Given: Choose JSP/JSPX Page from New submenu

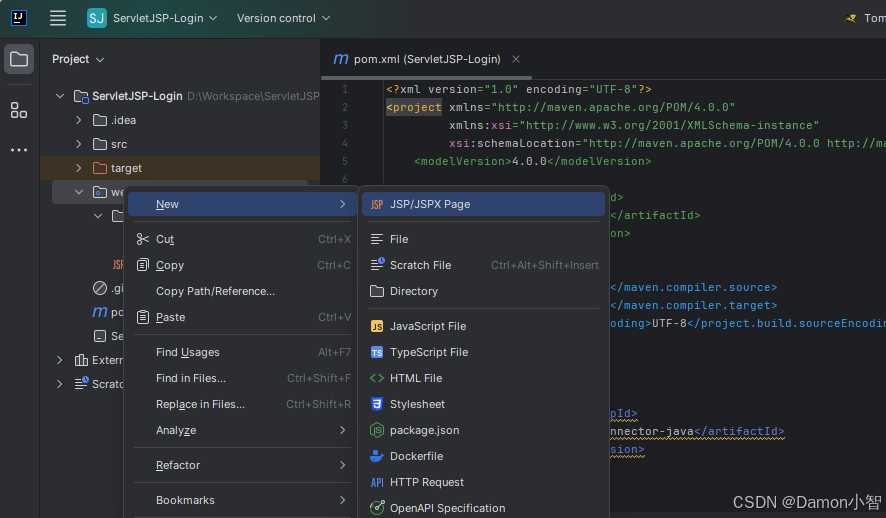Looking at the screenshot, I should coord(483,204).
